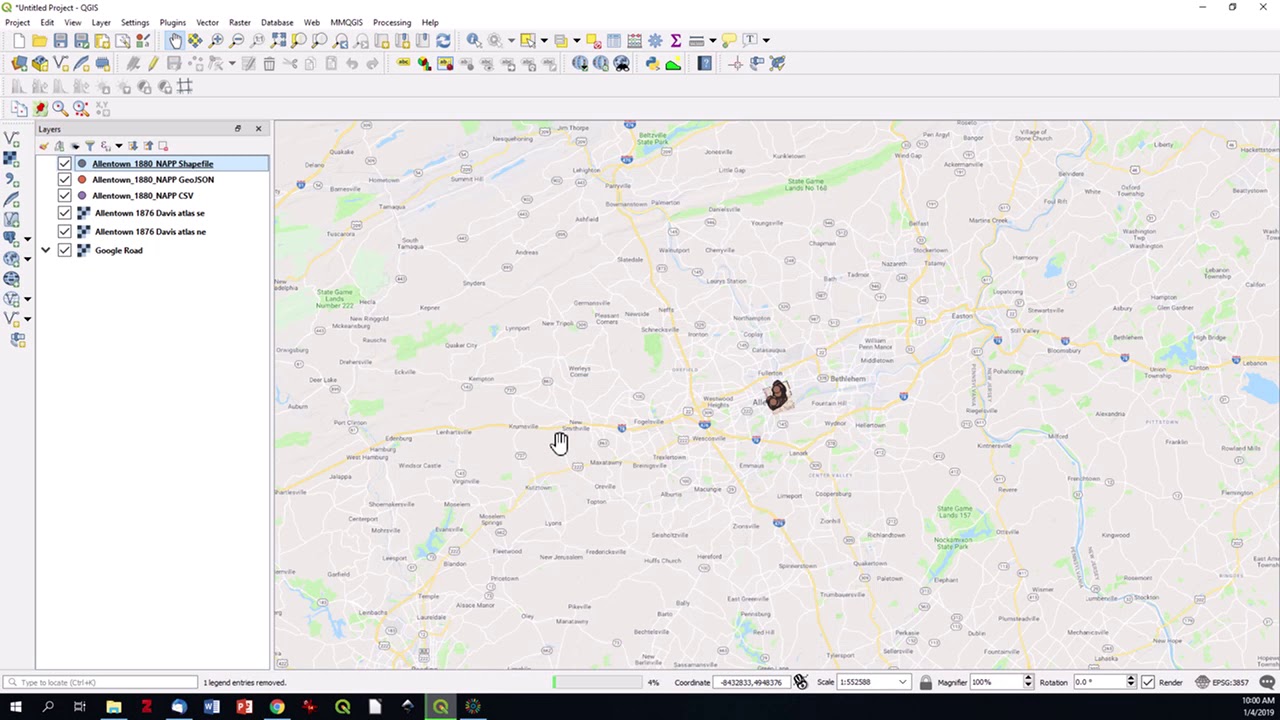
Task: Open the blue help book icon
Action: click(705, 63)
